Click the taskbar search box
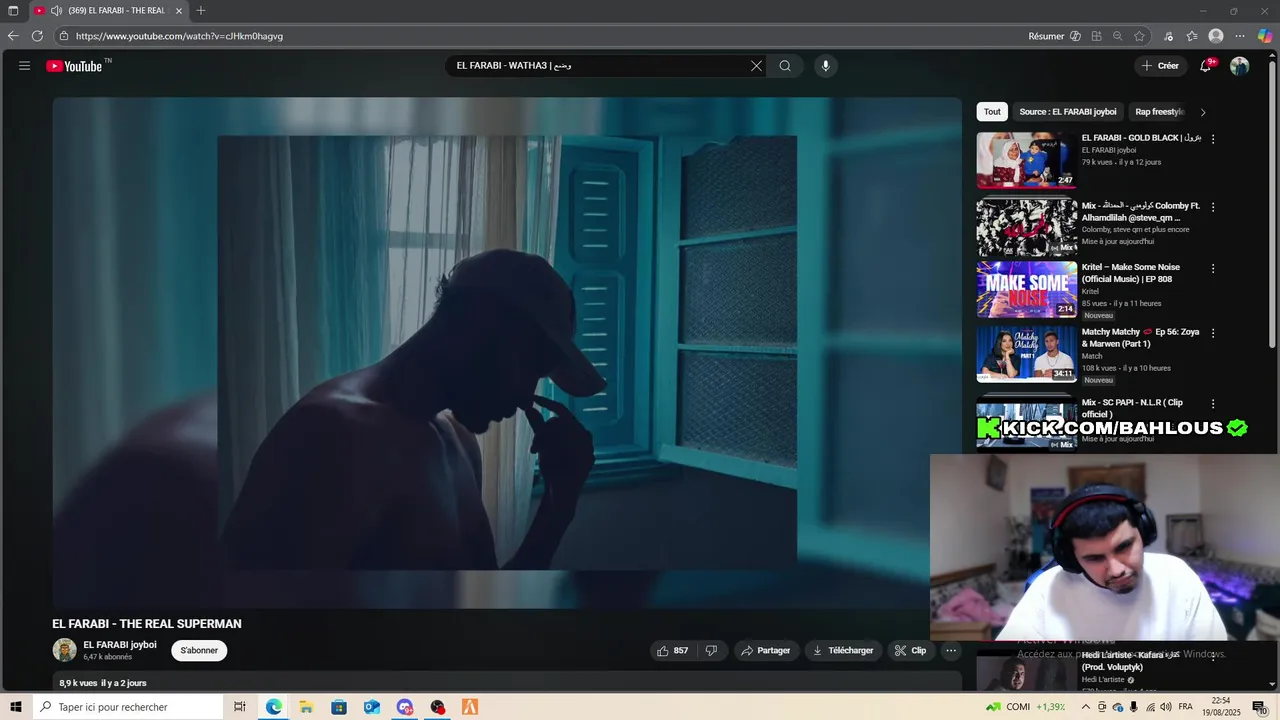Image resolution: width=1280 pixels, height=720 pixels. coord(129,707)
